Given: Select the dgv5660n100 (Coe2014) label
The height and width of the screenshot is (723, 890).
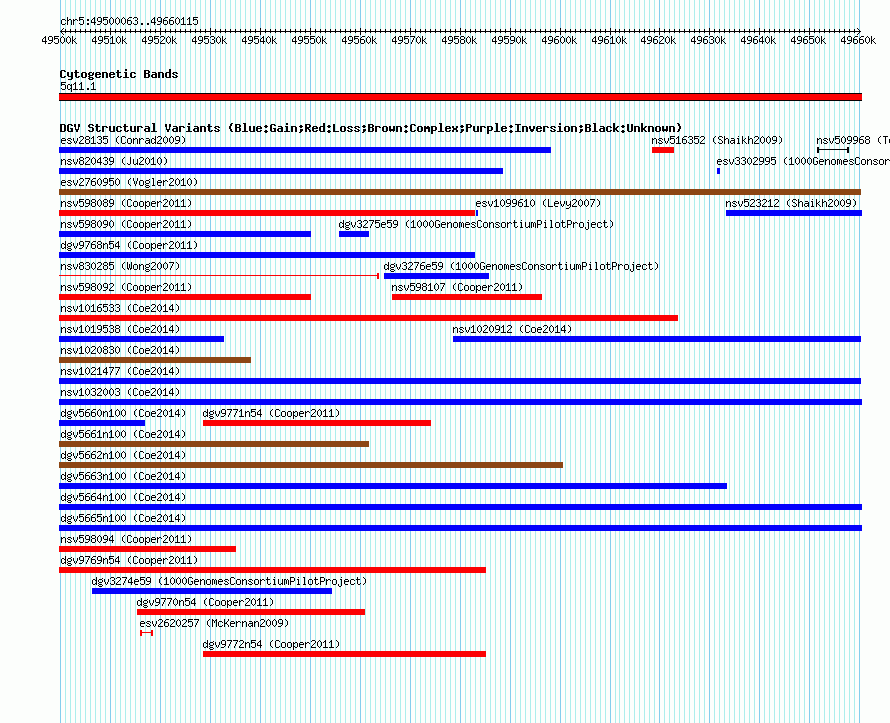Looking at the screenshot, I should (123, 413).
